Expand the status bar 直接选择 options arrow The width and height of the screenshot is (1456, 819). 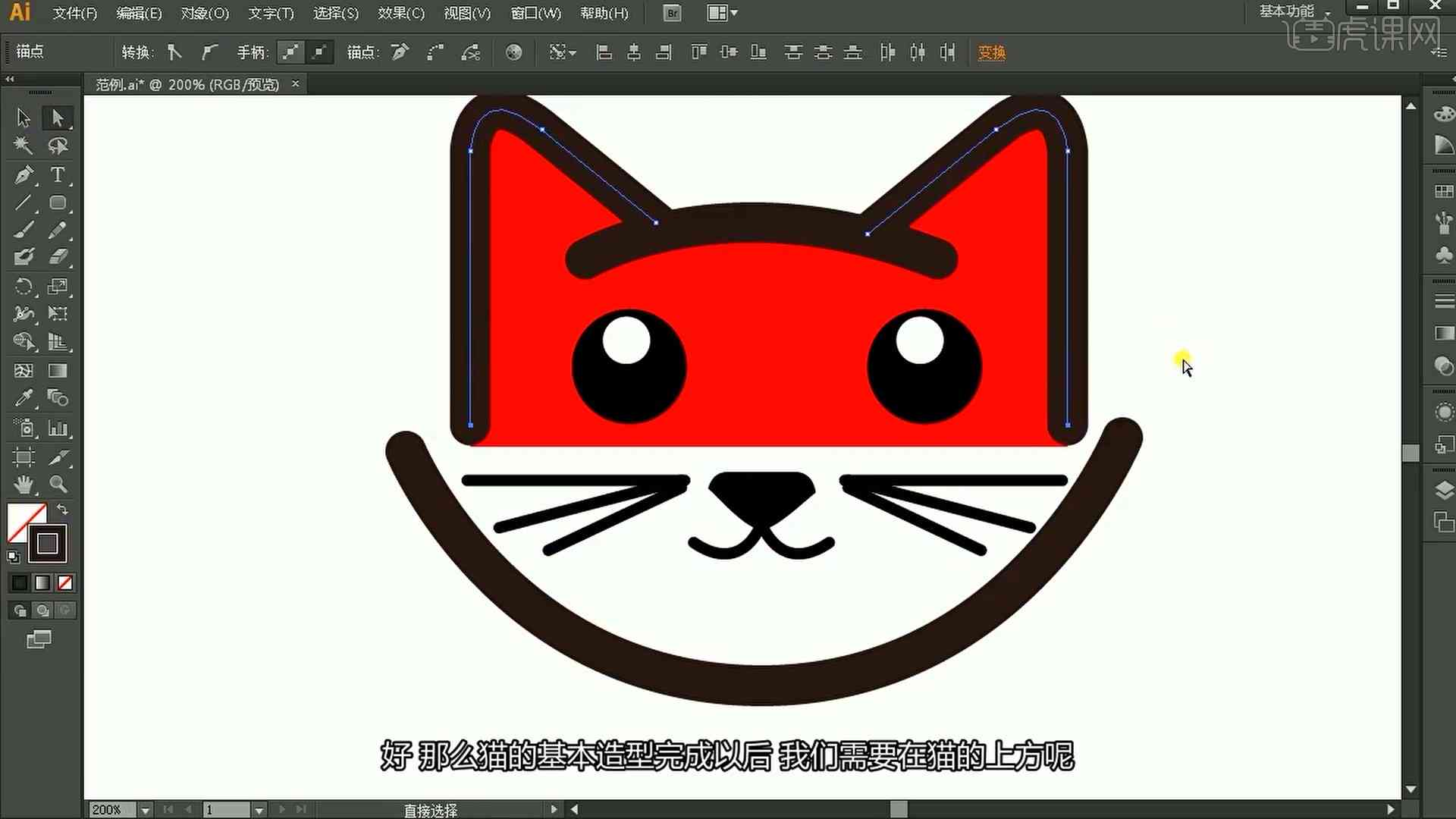[554, 809]
